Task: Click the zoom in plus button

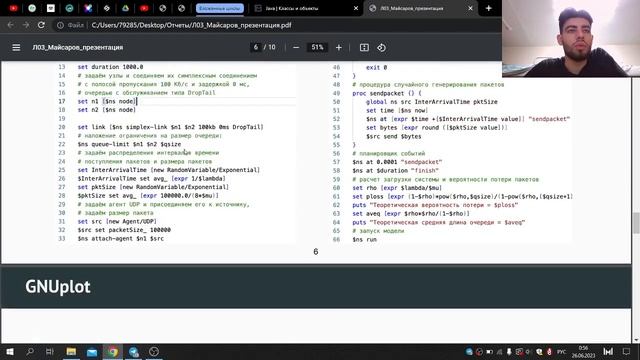Action: pos(339,48)
